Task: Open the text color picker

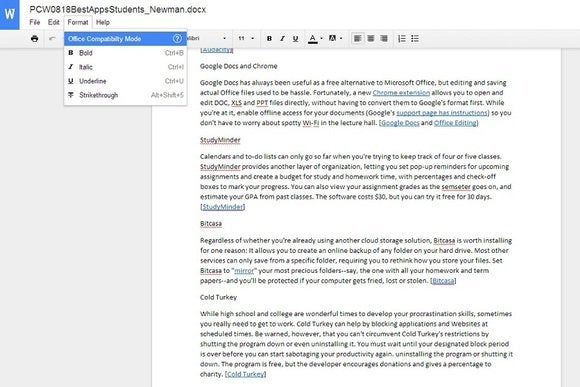Action: [313, 38]
